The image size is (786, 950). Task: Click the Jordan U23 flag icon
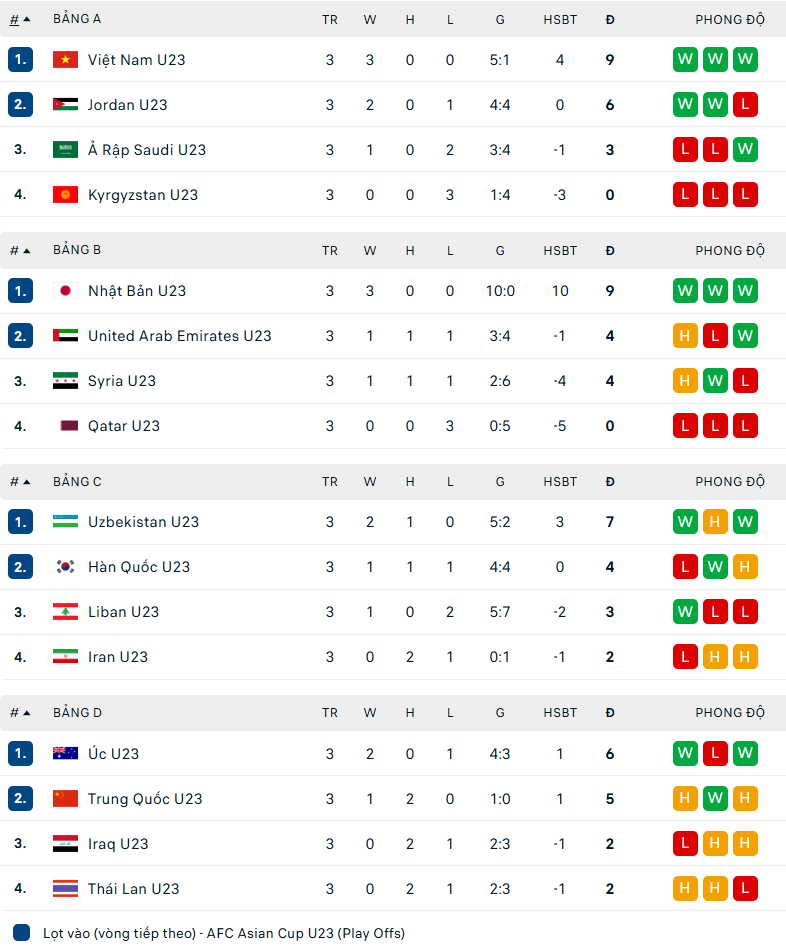pos(65,105)
